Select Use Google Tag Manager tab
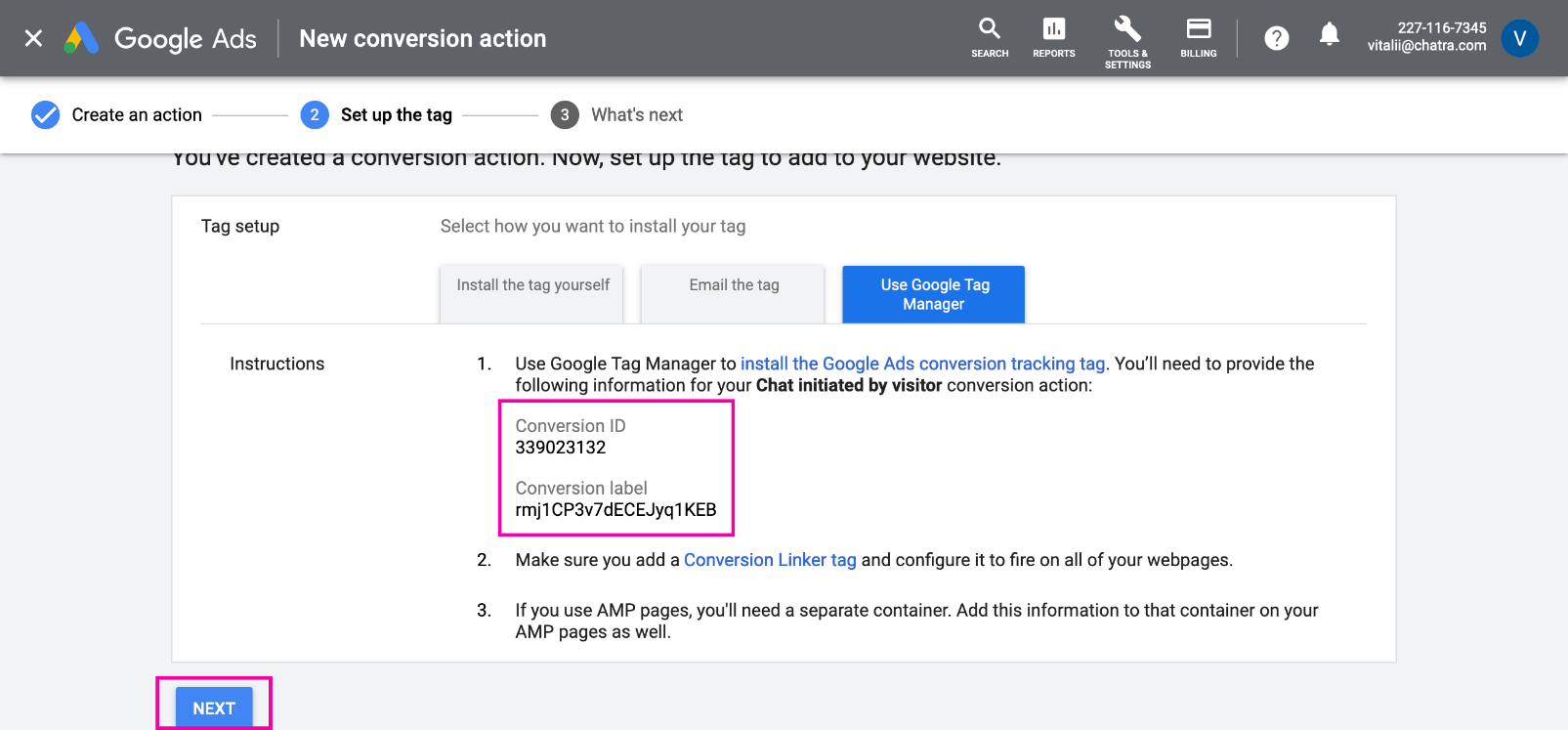1568x730 pixels. [x=934, y=294]
